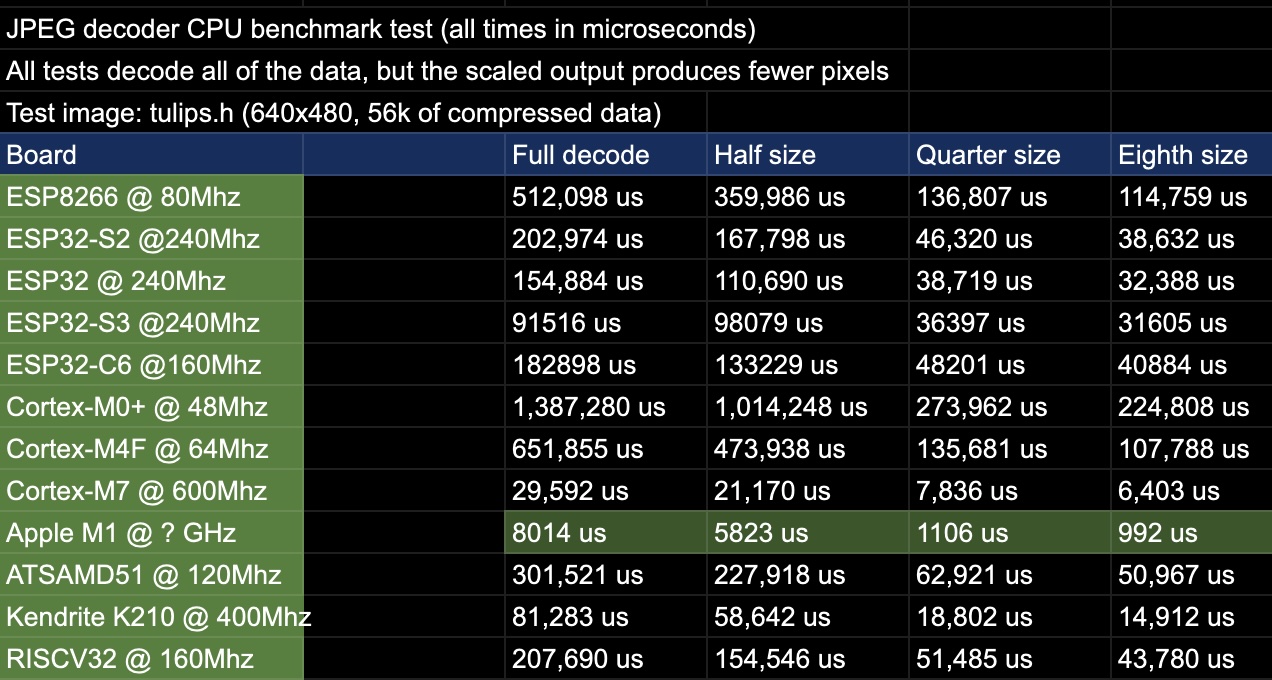The height and width of the screenshot is (680, 1272).
Task: Select the 'ESP32-S3 @240Mhz' row label
Action: pyautogui.click(x=150, y=323)
